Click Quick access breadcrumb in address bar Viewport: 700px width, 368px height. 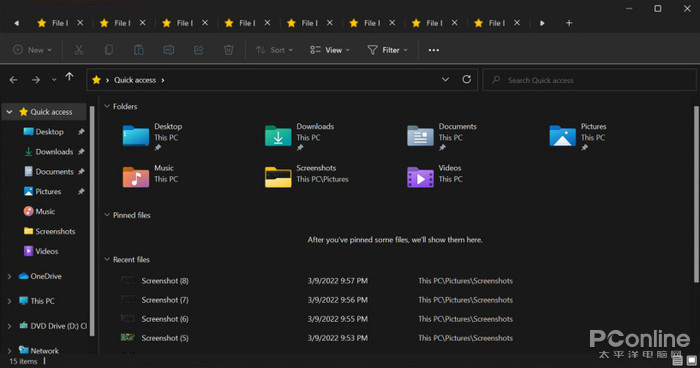[135, 80]
